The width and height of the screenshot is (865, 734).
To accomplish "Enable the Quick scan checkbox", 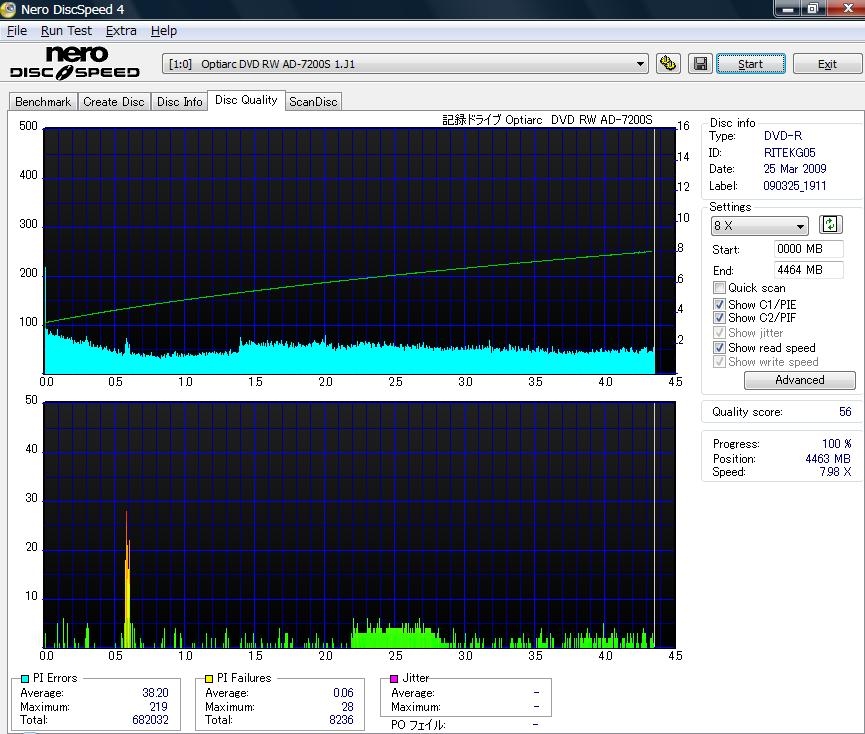I will pos(719,288).
